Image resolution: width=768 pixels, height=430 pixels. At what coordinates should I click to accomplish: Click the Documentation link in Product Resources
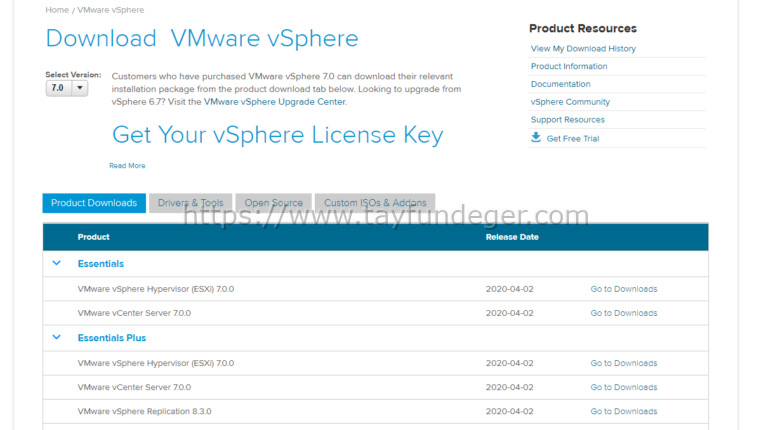click(x=560, y=84)
